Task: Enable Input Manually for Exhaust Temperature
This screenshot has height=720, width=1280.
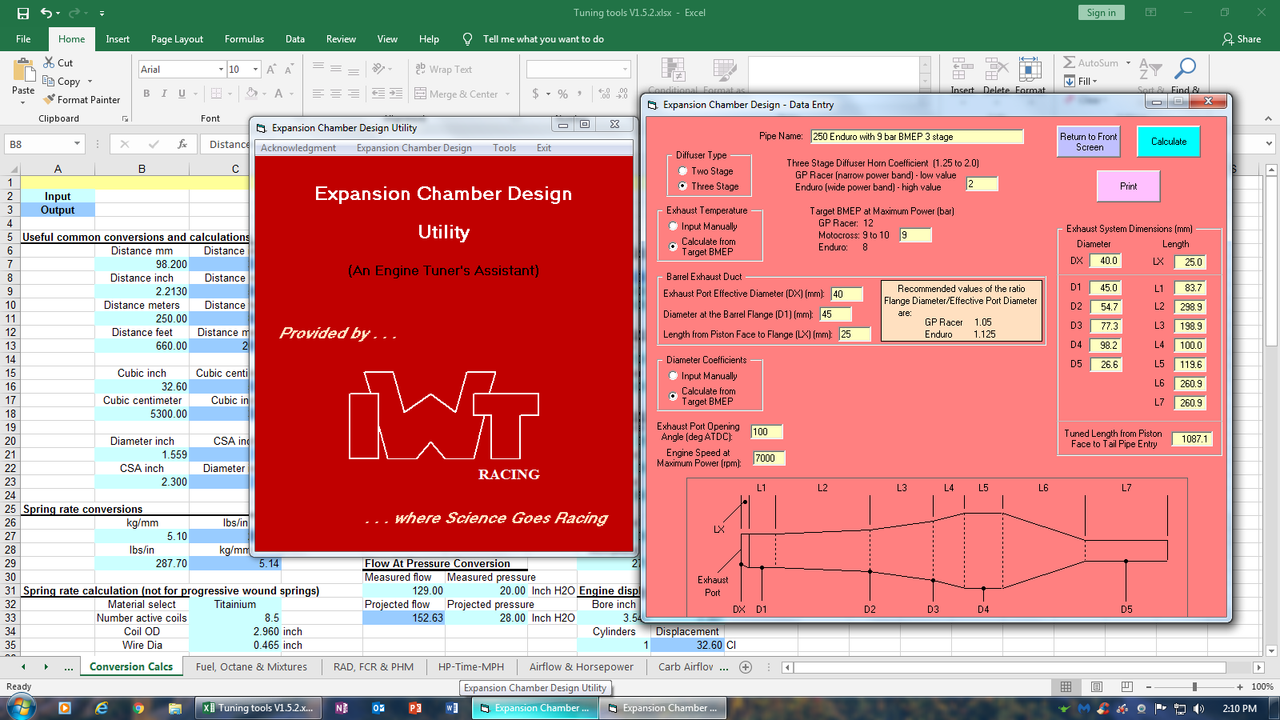Action: (671, 225)
